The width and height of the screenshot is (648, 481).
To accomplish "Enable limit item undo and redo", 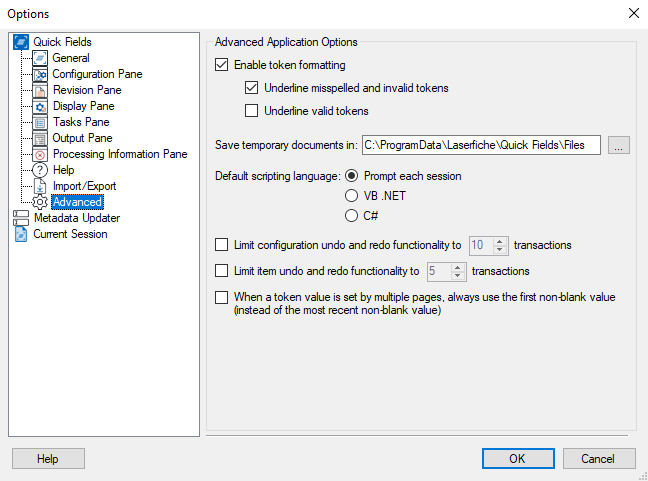I will click(222, 271).
